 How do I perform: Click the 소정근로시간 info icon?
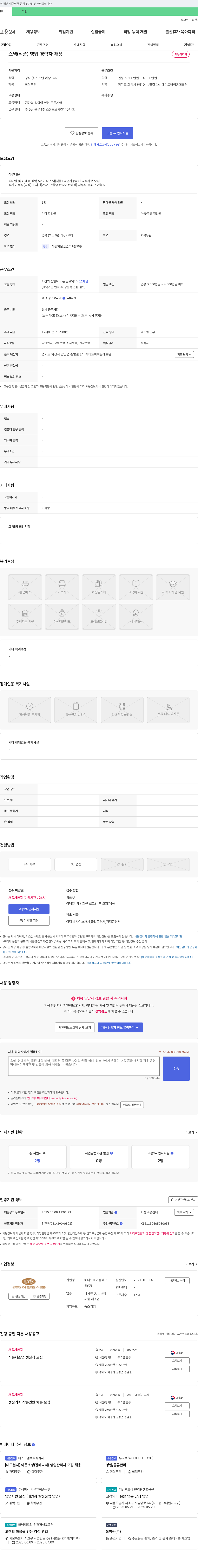pos(64,298)
